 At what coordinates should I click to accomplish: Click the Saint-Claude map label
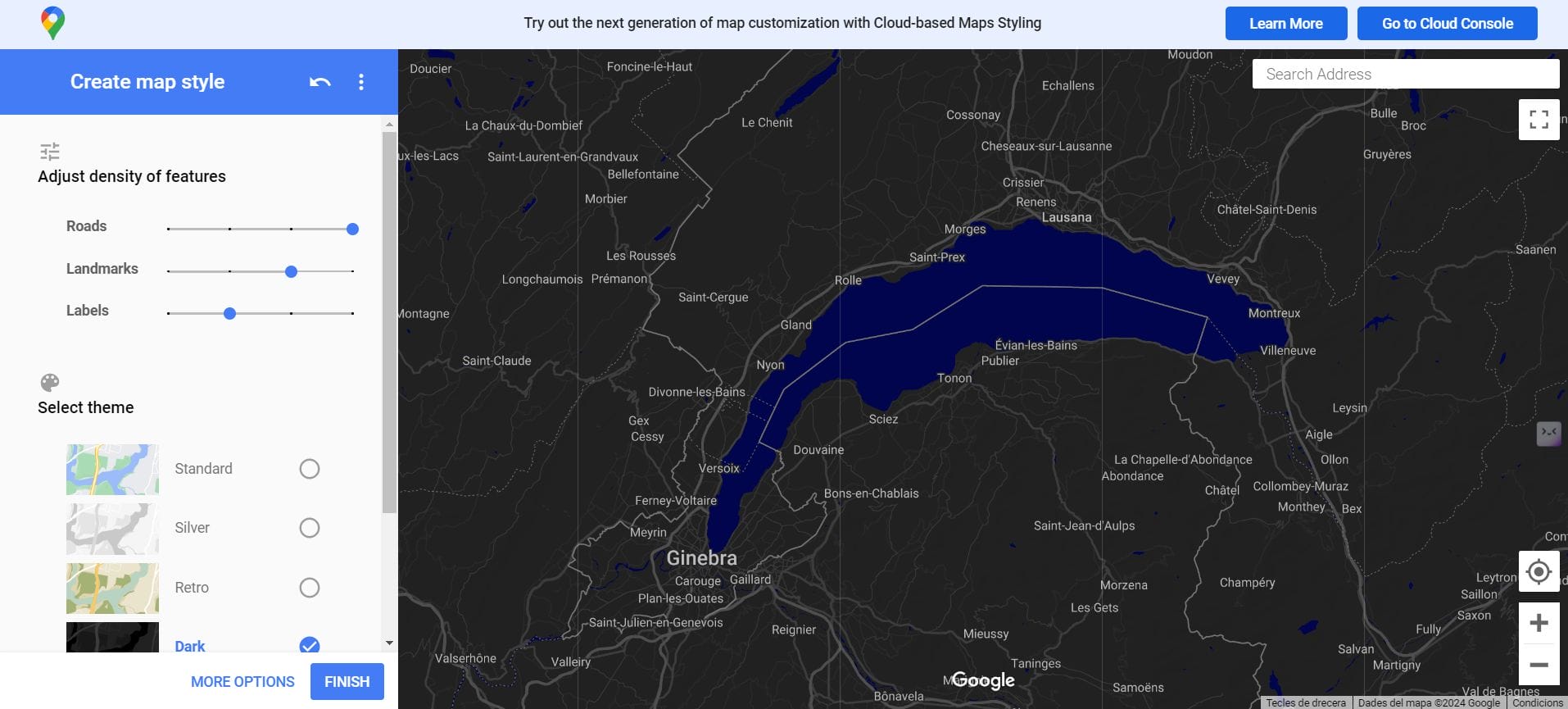pos(496,361)
